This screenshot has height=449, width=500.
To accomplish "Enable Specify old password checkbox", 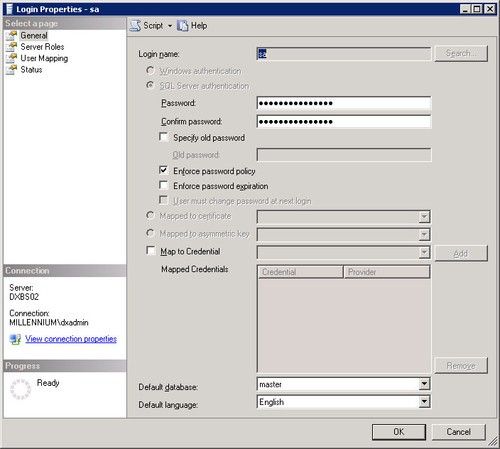I will coord(163,137).
